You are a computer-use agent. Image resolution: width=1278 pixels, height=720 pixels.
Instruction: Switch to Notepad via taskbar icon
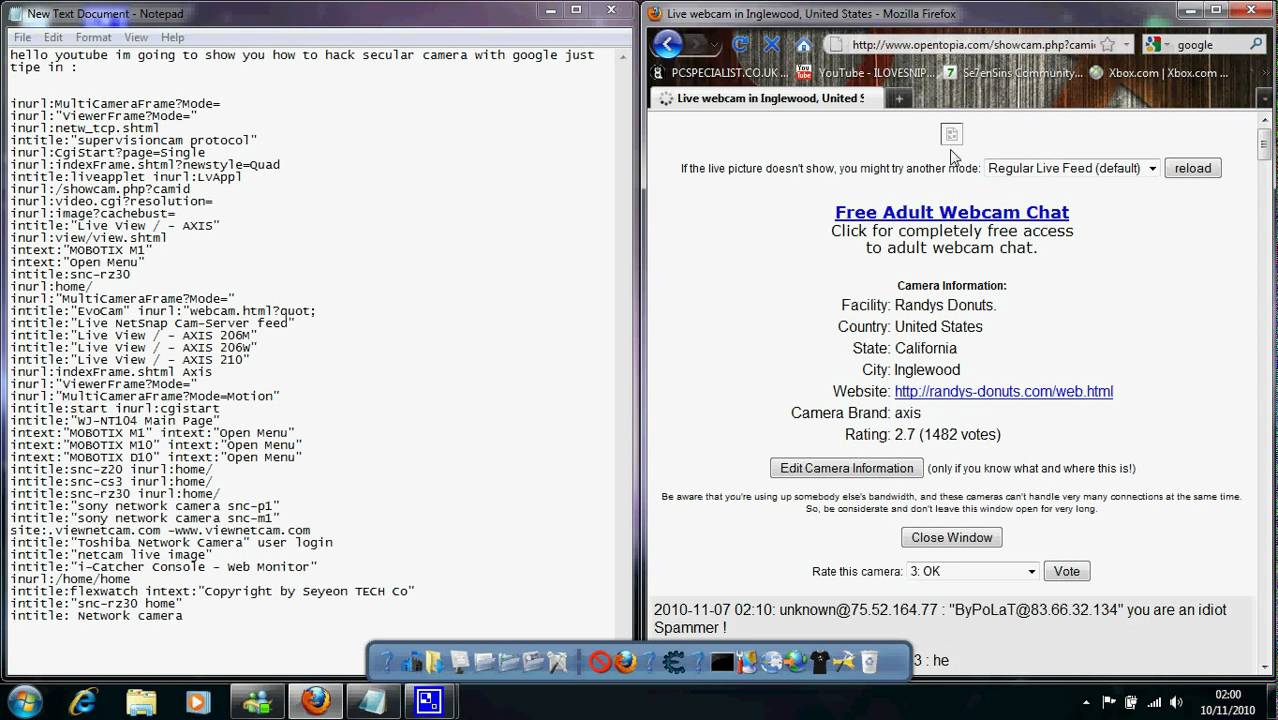(373, 701)
